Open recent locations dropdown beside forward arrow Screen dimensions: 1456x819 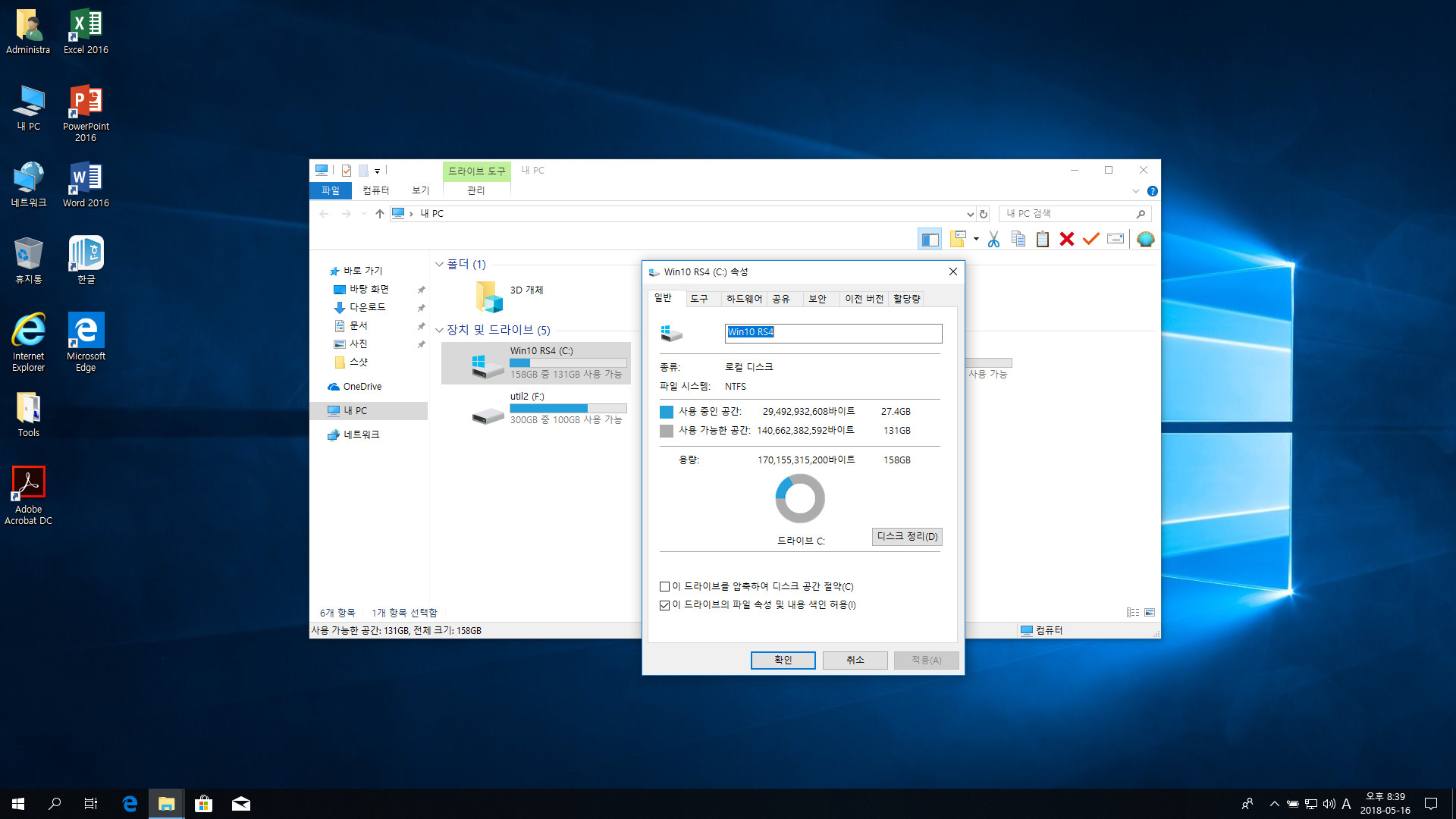click(364, 214)
